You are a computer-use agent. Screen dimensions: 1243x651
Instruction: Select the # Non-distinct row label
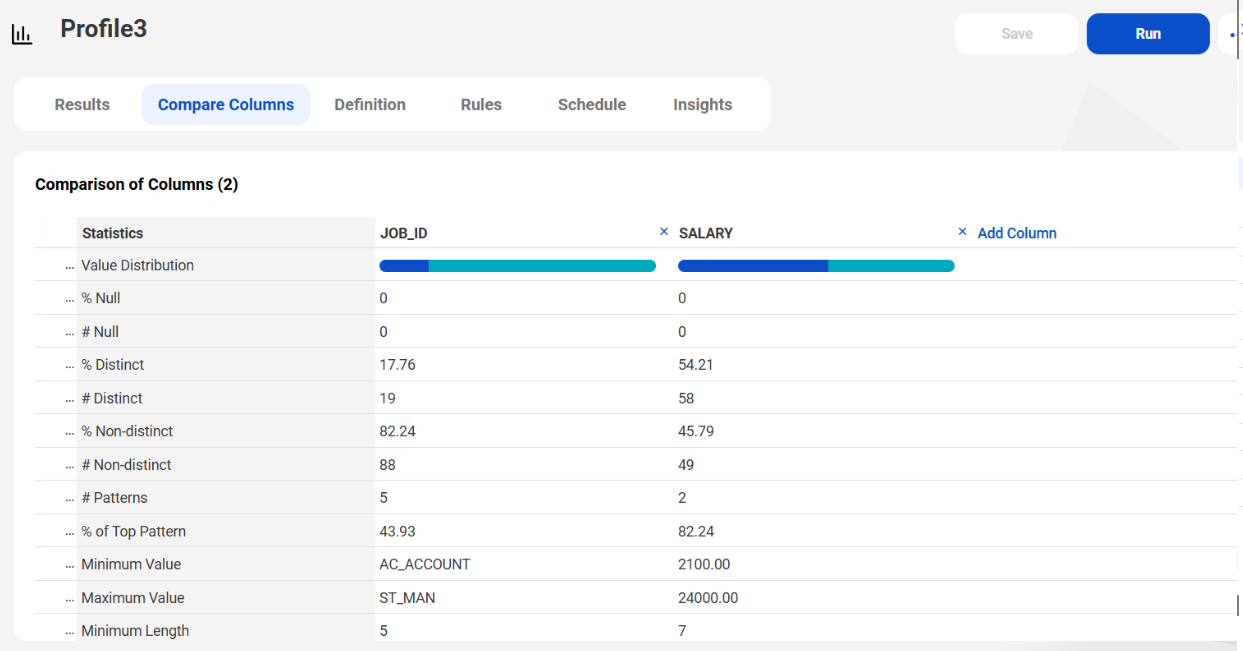126,465
